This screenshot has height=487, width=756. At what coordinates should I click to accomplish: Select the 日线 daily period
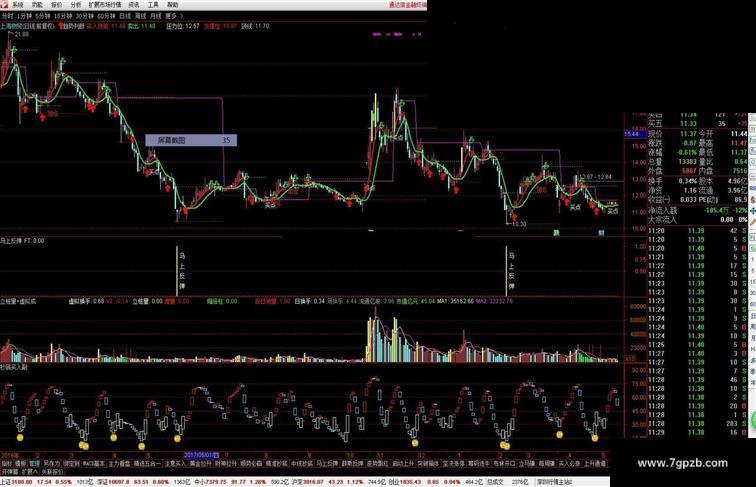click(x=125, y=16)
